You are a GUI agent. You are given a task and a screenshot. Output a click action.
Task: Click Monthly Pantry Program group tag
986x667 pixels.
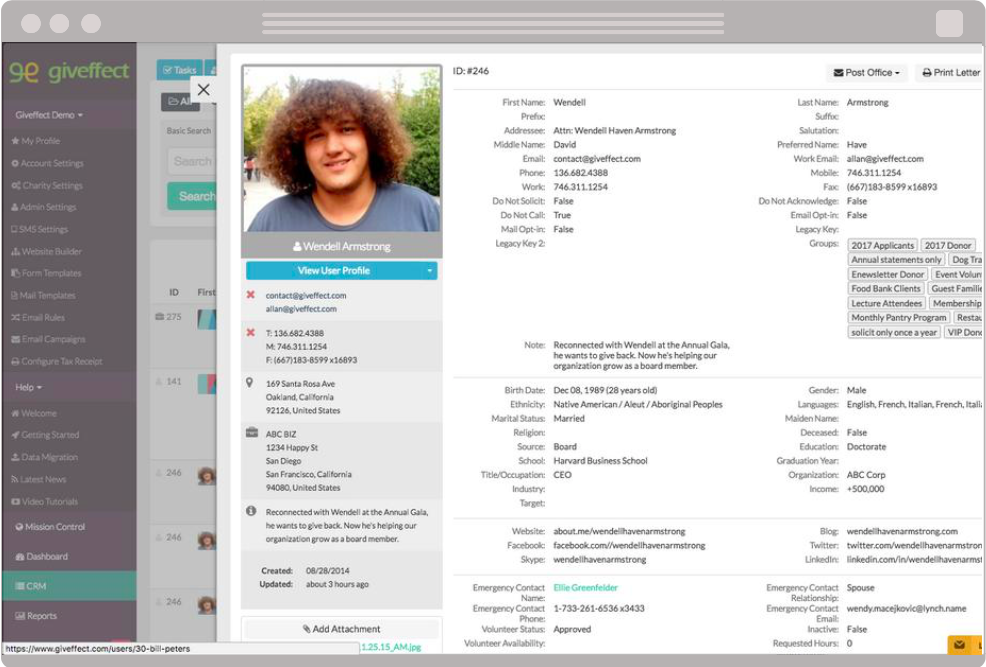tap(898, 318)
